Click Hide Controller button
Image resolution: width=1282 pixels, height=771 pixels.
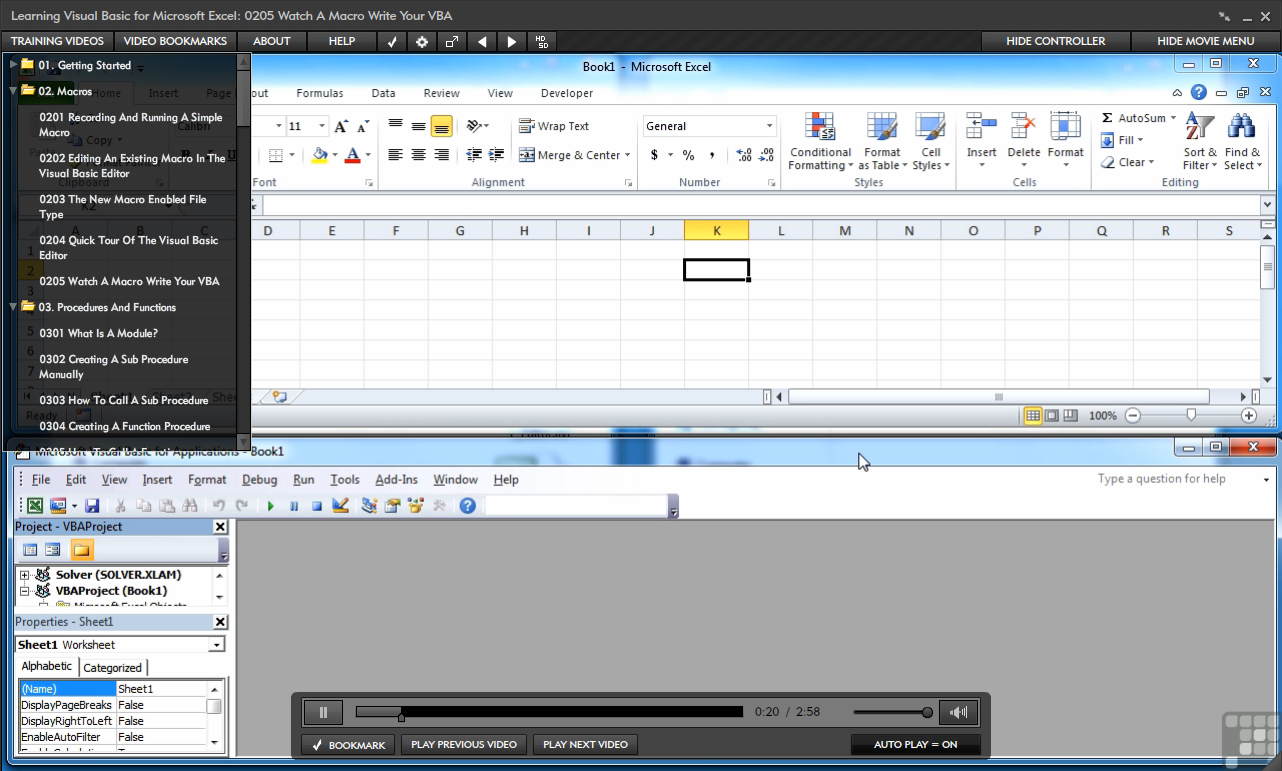click(1055, 41)
